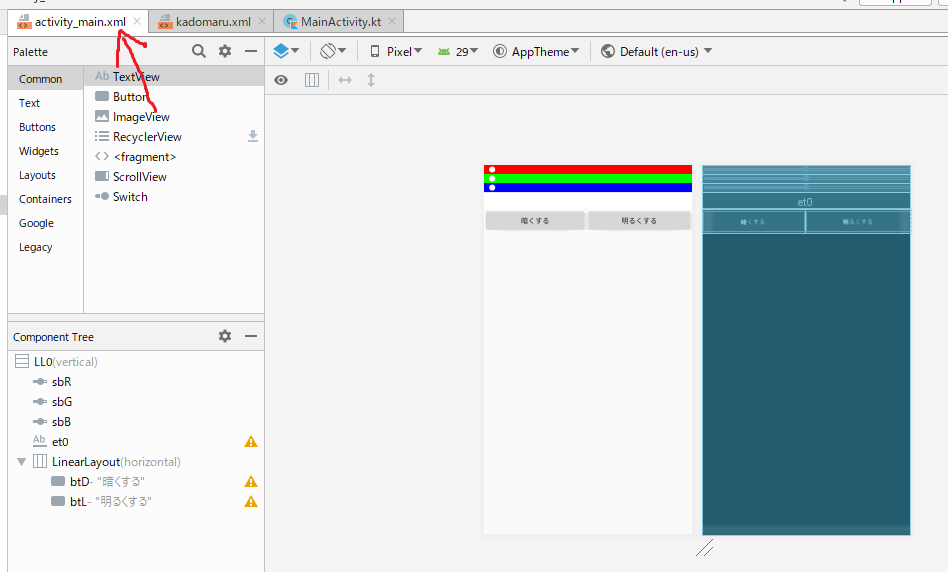The image size is (948, 572).
Task: Open orientation for preview dropdown
Action: tap(333, 51)
